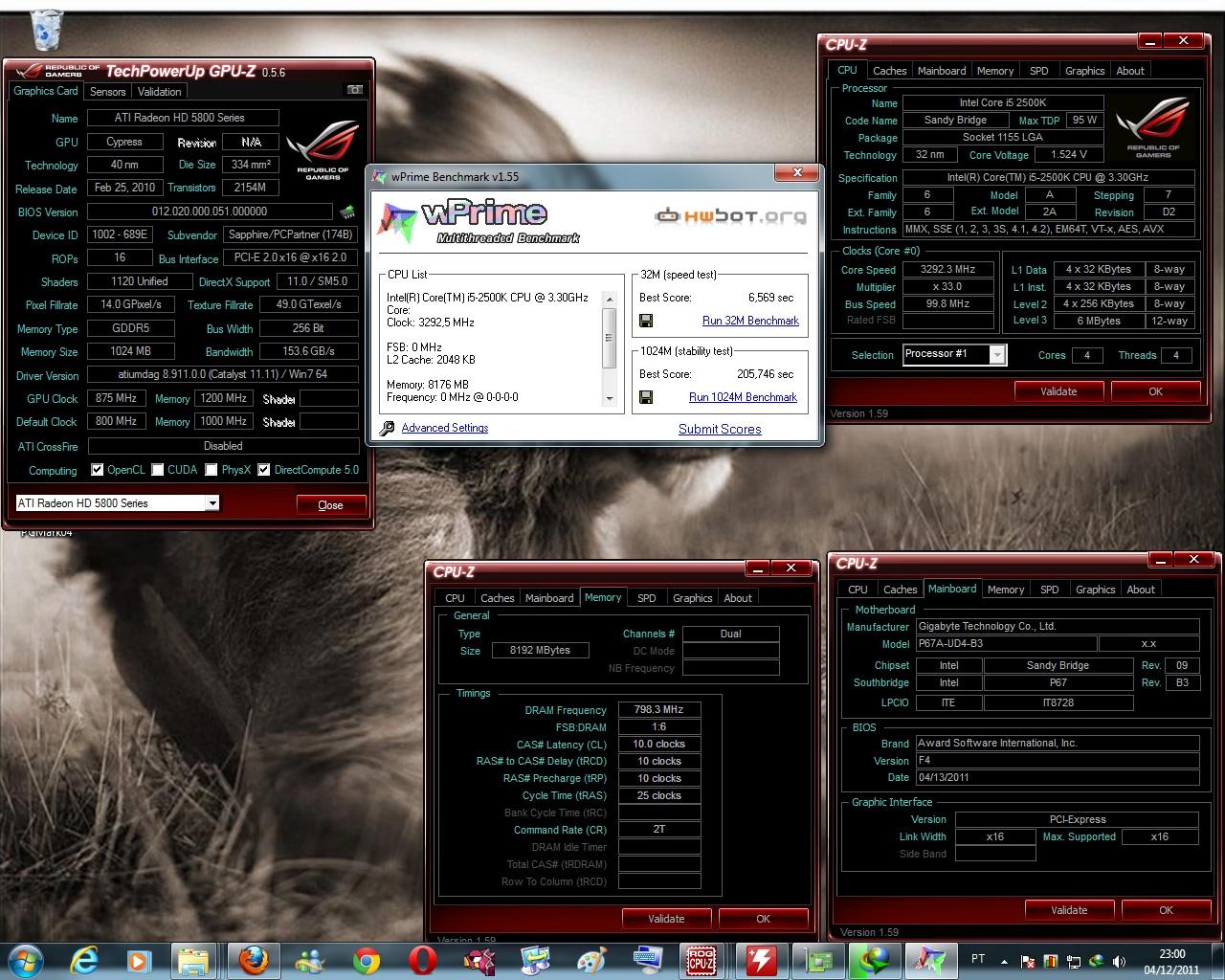Click the CPU List scrollbar thumb
Screen dimensions: 1225x980
coord(610,337)
